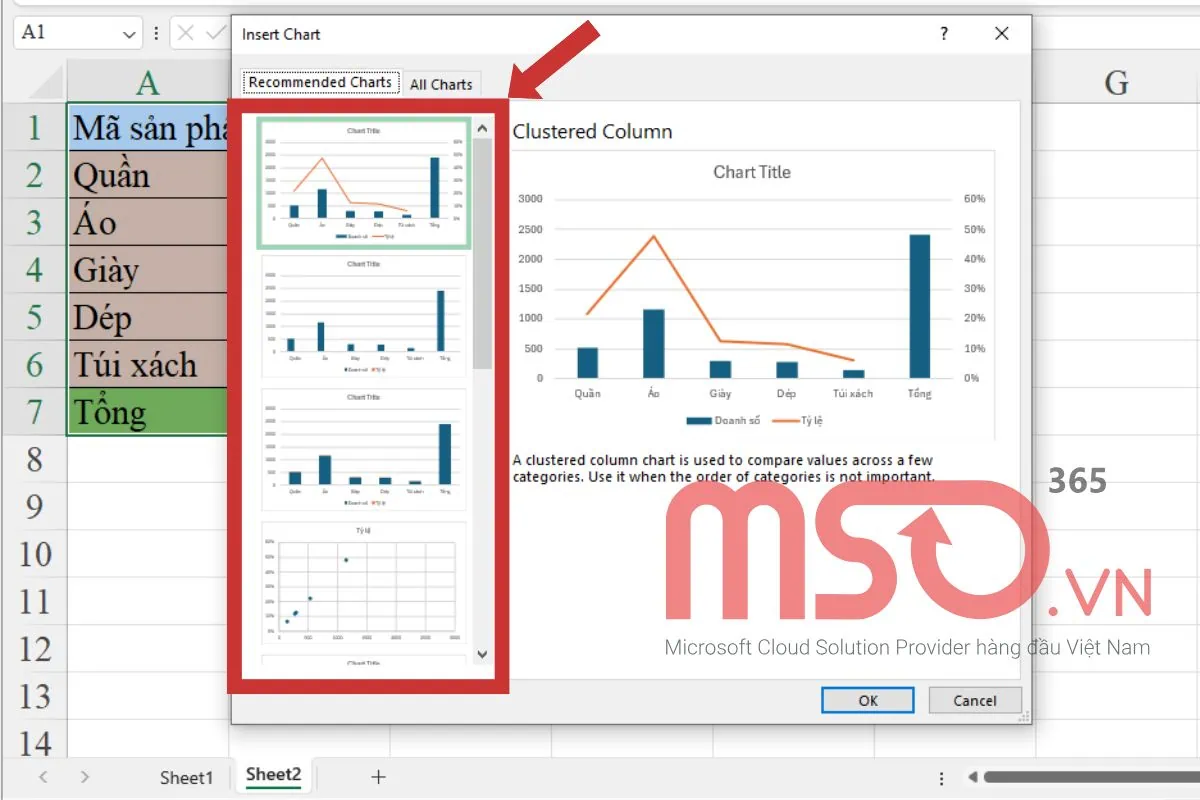The width and height of the screenshot is (1200, 800).
Task: Select the third clustered column chart preview
Action: click(363, 448)
